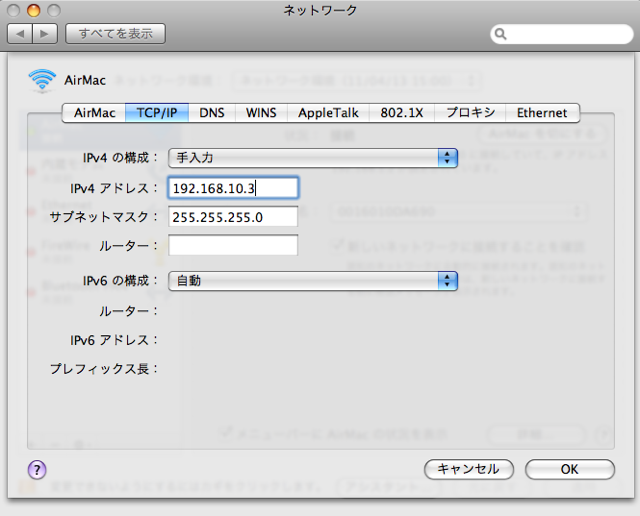Click the AirMac Wi-Fi icon
The height and width of the screenshot is (516, 640).
click(x=42, y=80)
